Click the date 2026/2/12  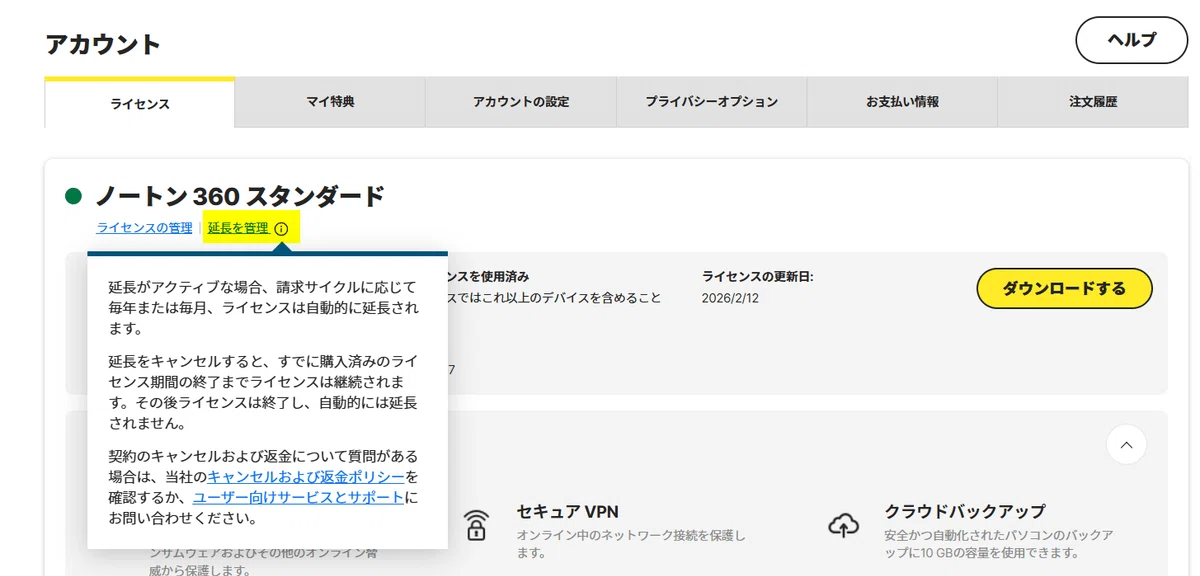click(730, 298)
